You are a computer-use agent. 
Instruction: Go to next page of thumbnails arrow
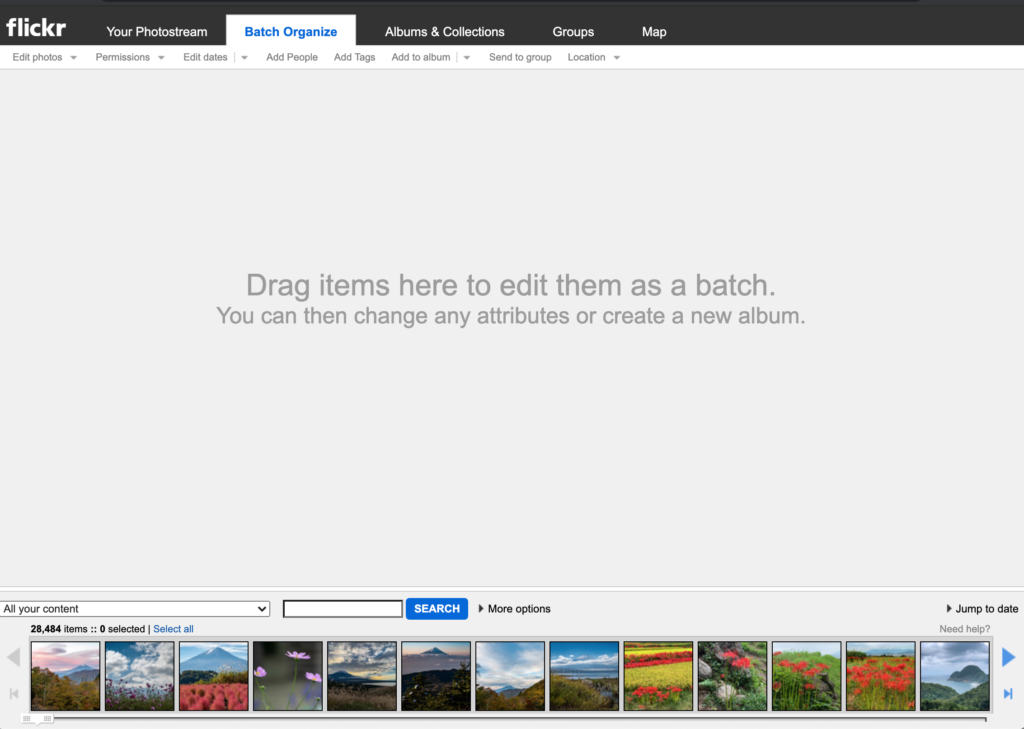point(1008,657)
